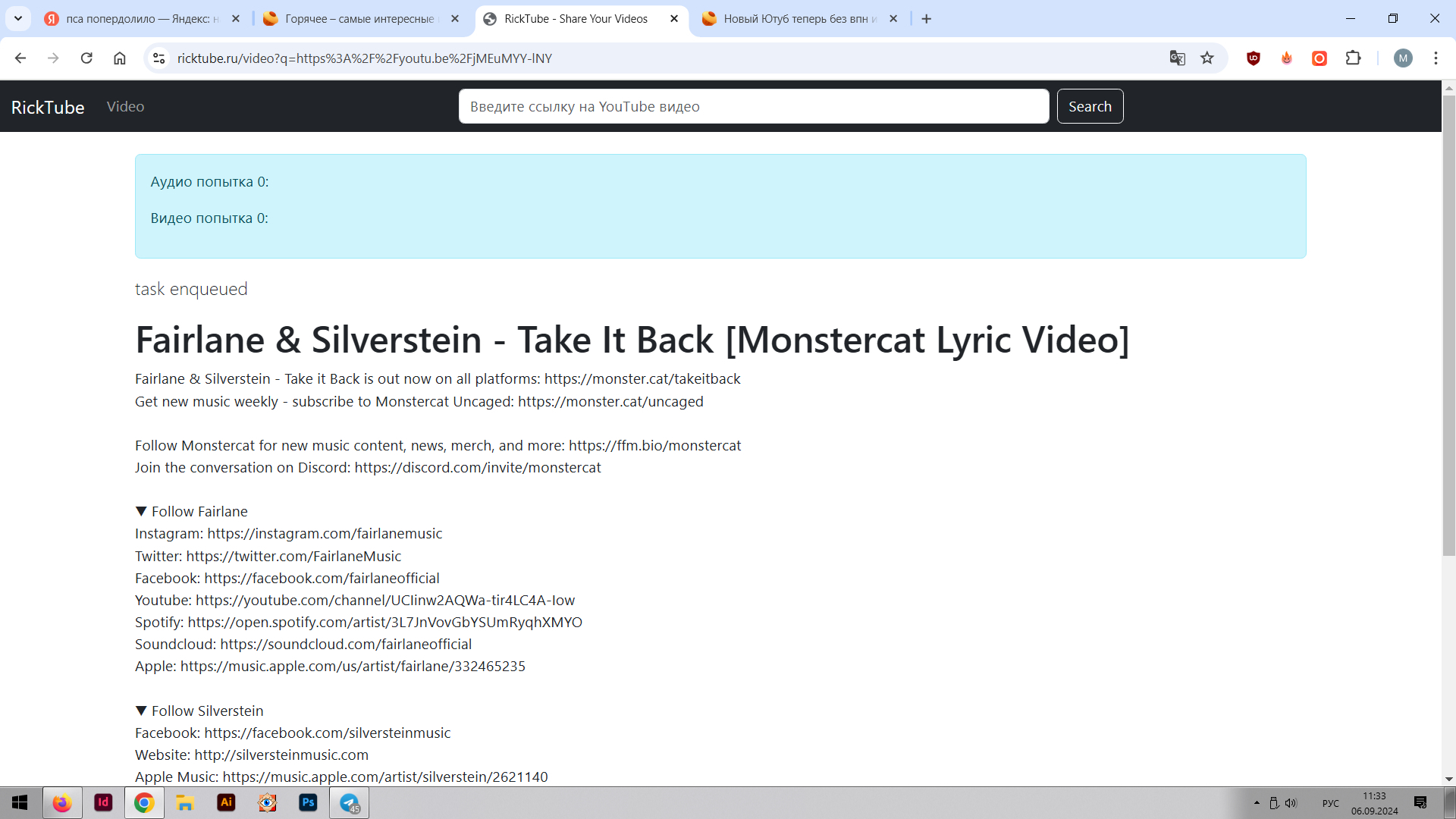The image size is (1456, 819).
Task: Switch РУС keyboard language indicator
Action: point(1330,803)
